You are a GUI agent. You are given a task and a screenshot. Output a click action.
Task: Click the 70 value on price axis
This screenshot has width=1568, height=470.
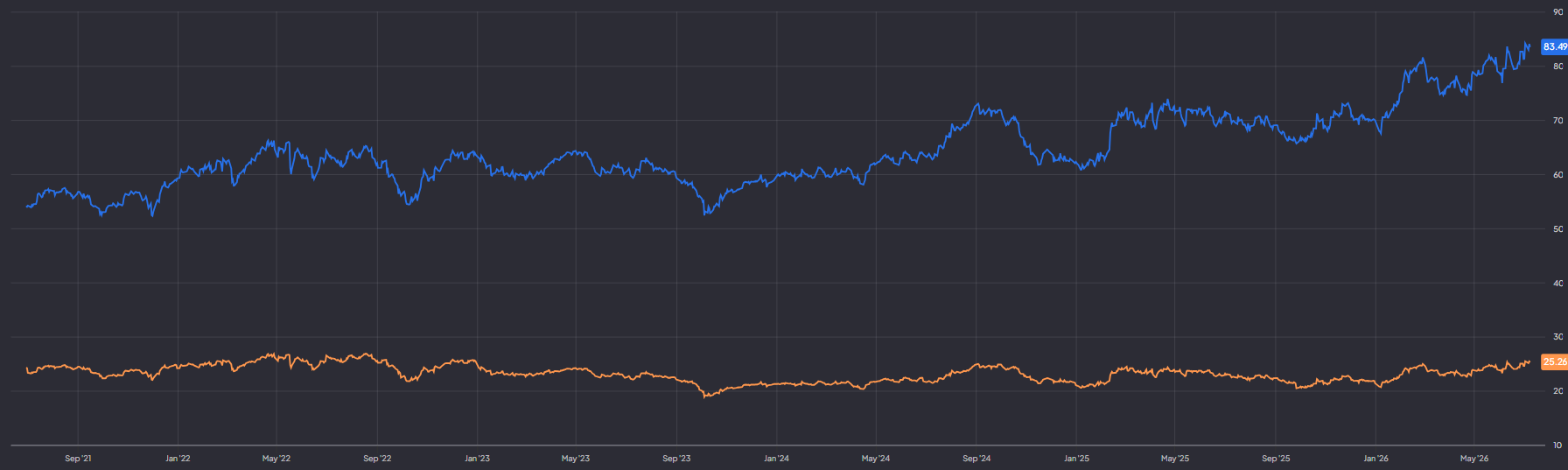point(1557,121)
